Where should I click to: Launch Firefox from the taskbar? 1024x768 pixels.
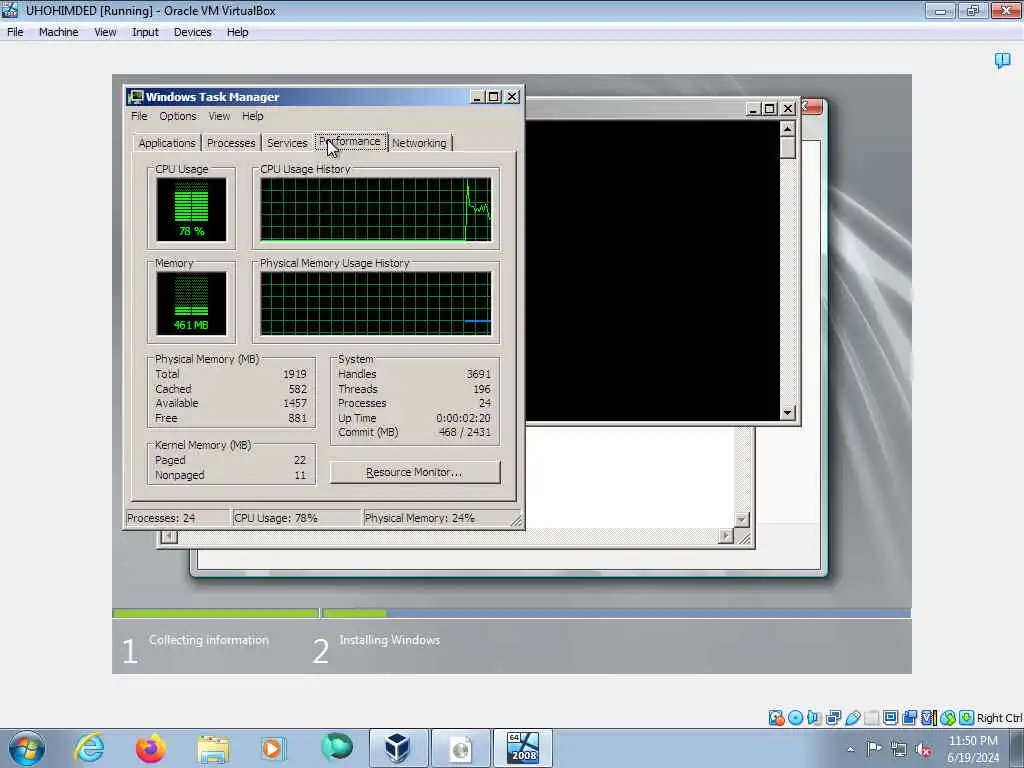pyautogui.click(x=150, y=748)
